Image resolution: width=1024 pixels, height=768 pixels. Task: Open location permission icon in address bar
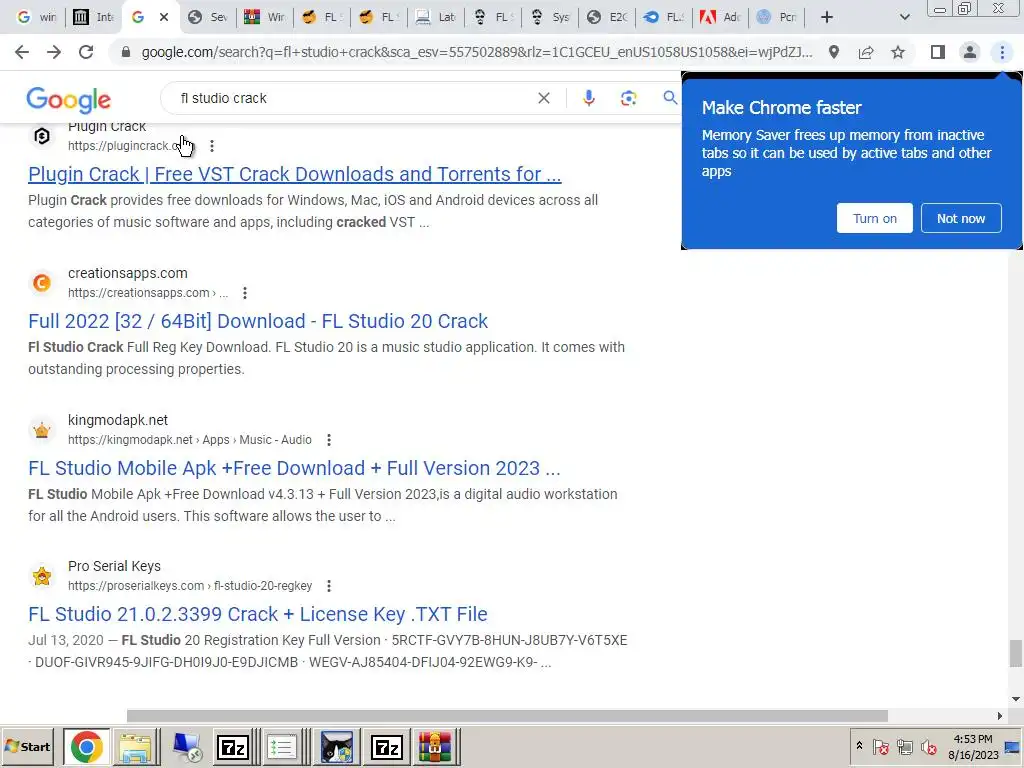(834, 52)
